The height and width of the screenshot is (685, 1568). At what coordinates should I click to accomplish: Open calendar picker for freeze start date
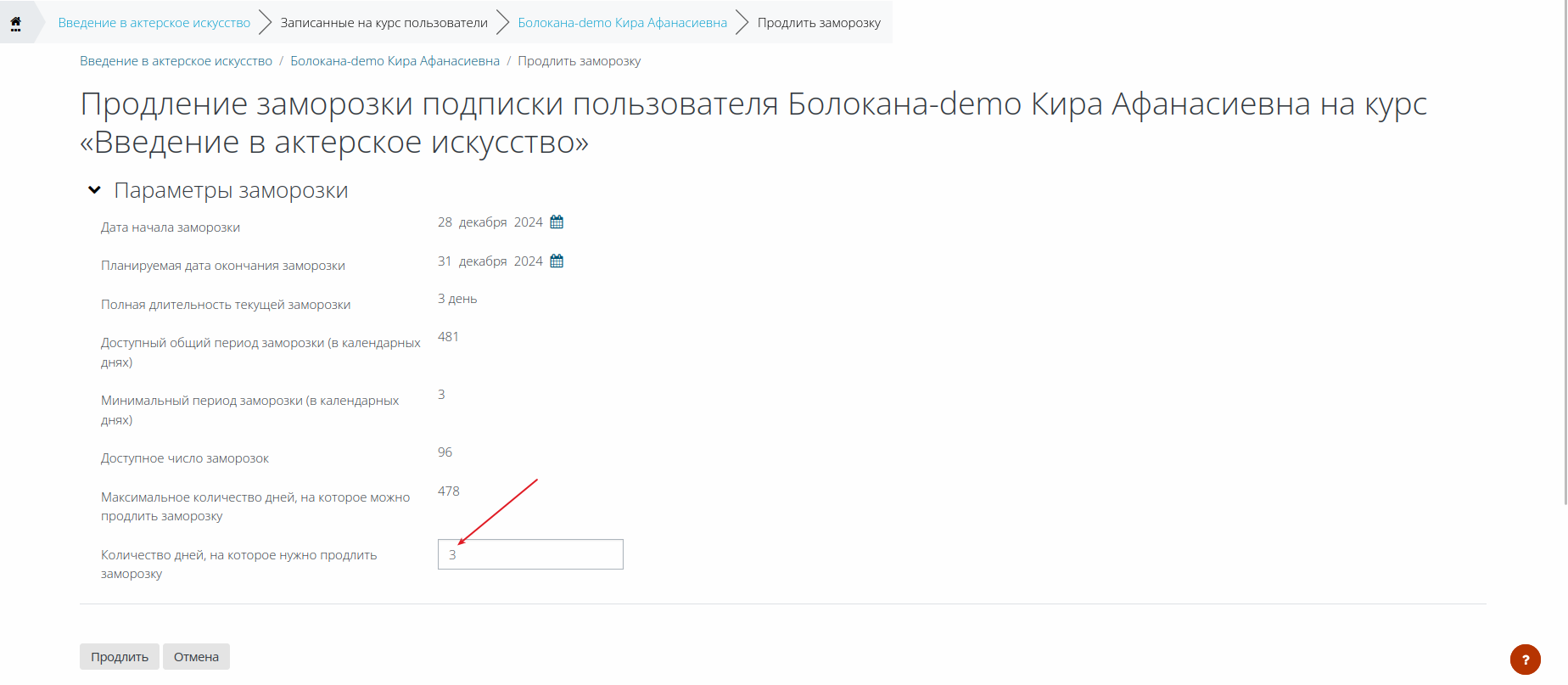point(557,222)
